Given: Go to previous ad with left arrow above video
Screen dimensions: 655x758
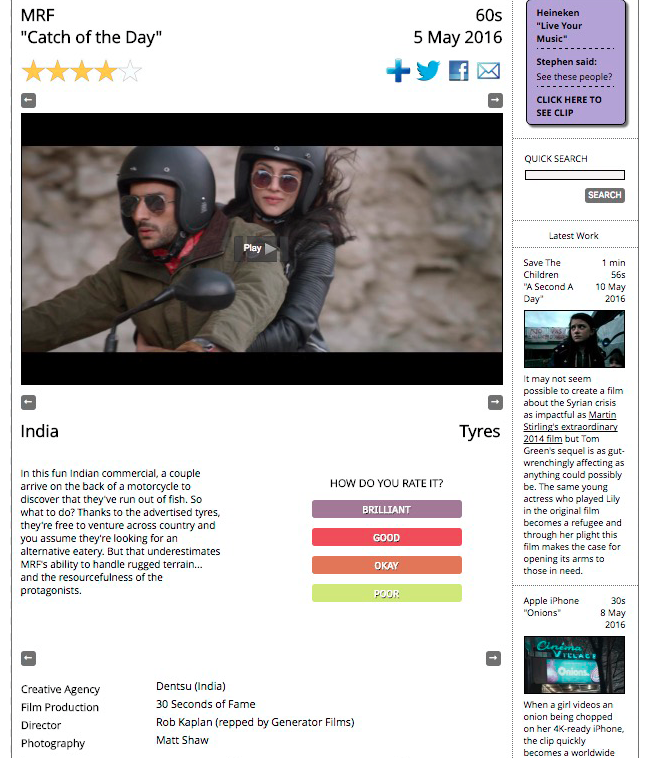Looking at the screenshot, I should tap(29, 101).
